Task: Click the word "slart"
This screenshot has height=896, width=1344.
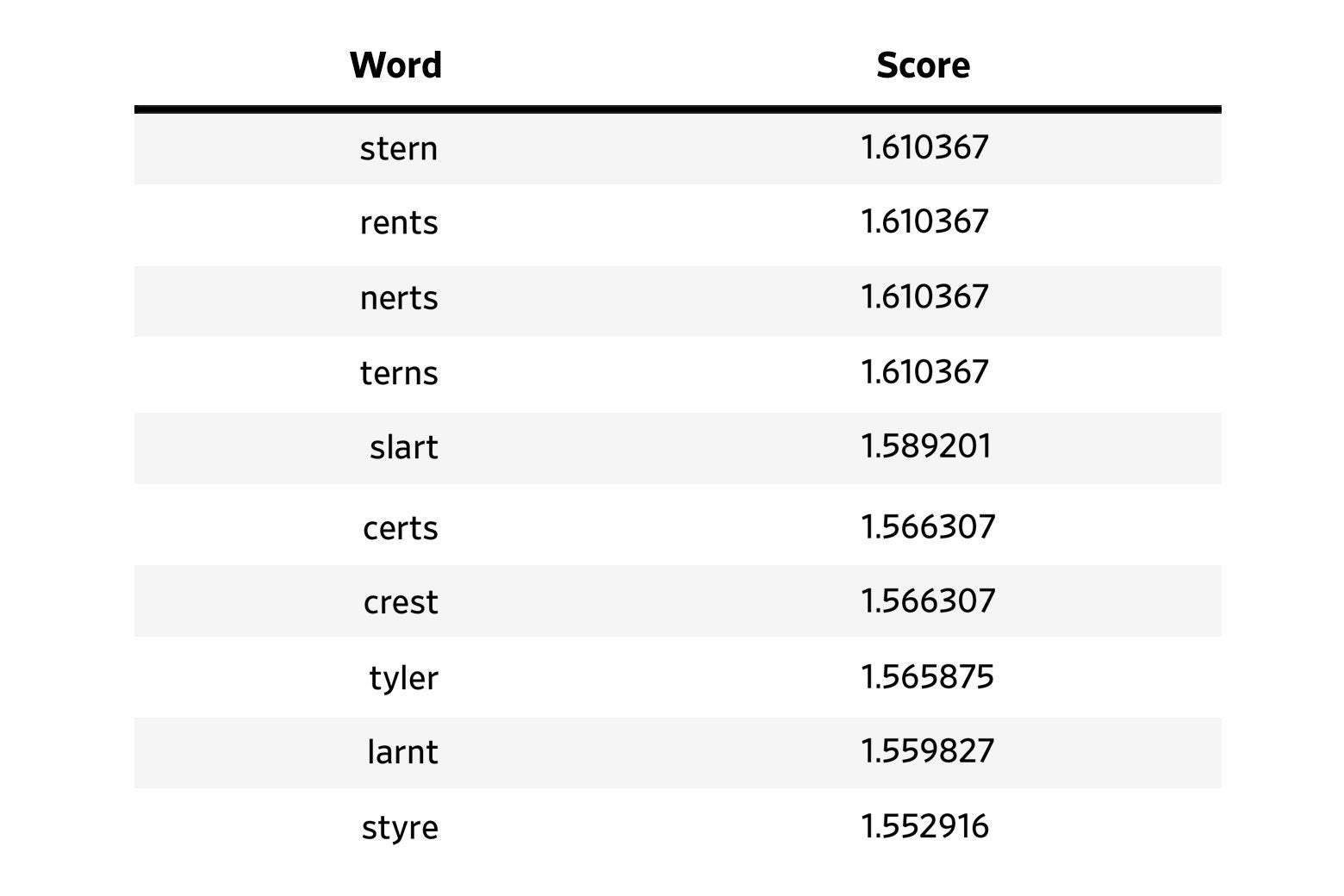Action: (403, 447)
